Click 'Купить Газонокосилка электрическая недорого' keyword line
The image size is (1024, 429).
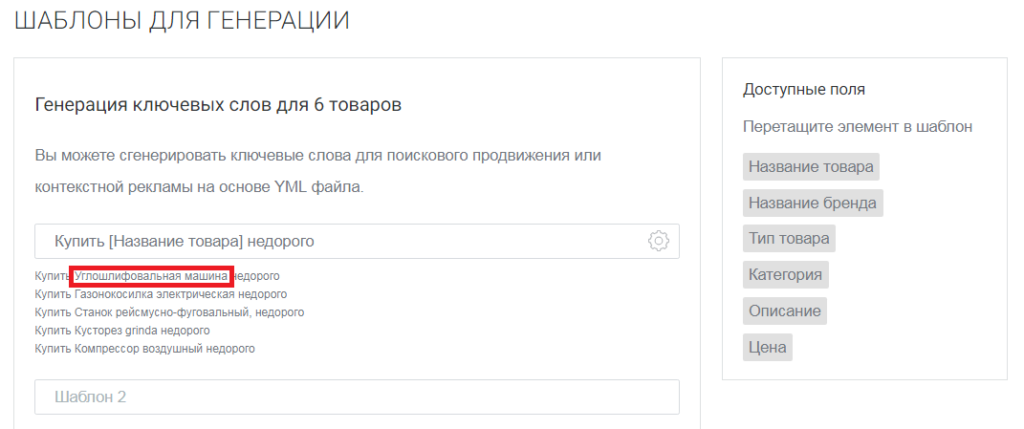coord(160,294)
